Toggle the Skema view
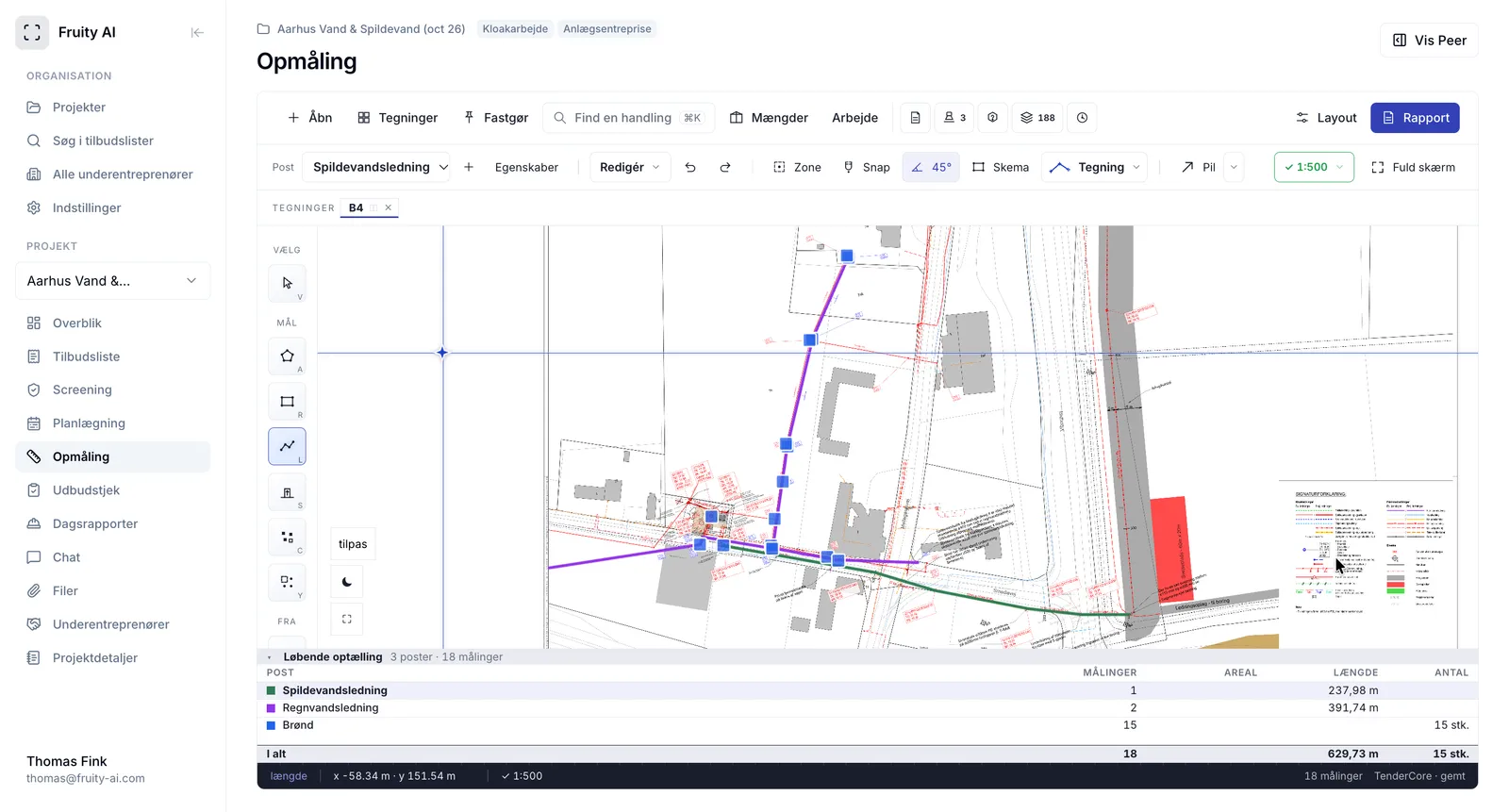This screenshot has height=812, width=1509. [x=1001, y=167]
